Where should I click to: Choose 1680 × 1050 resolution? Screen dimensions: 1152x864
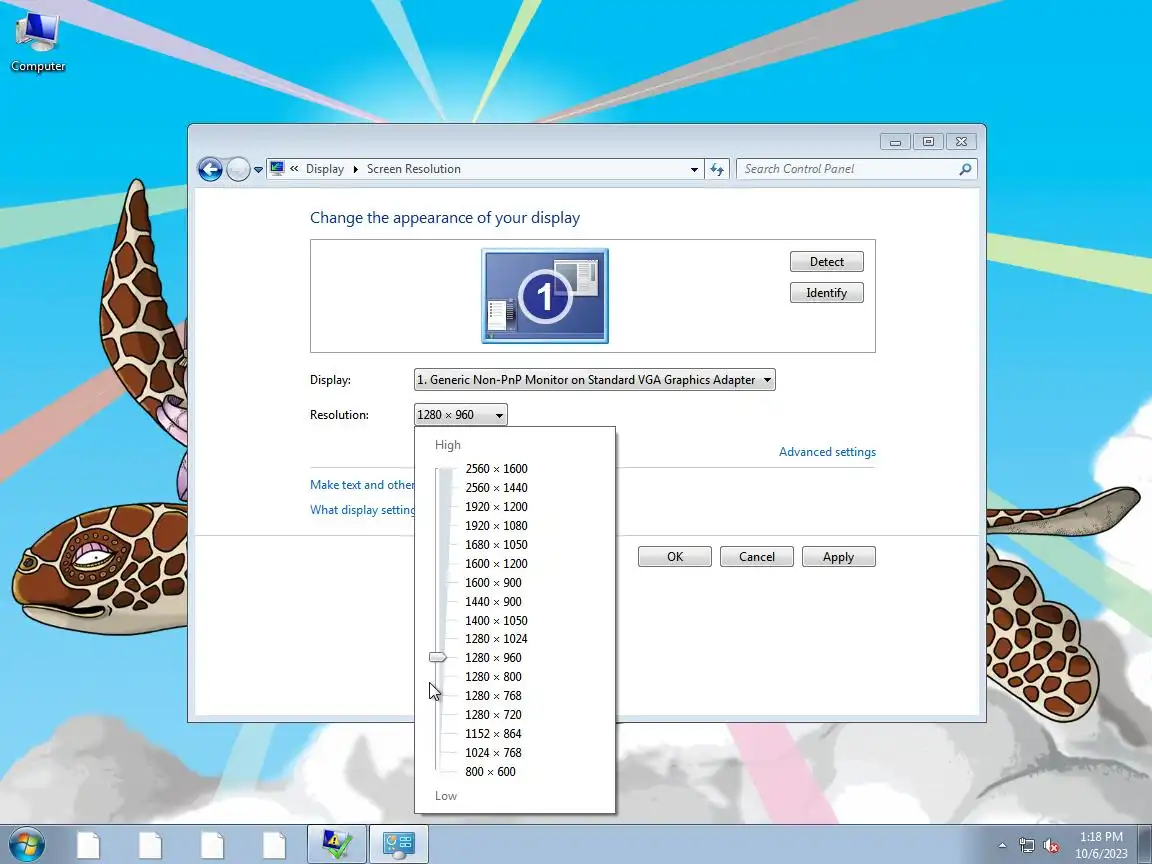click(x=496, y=545)
